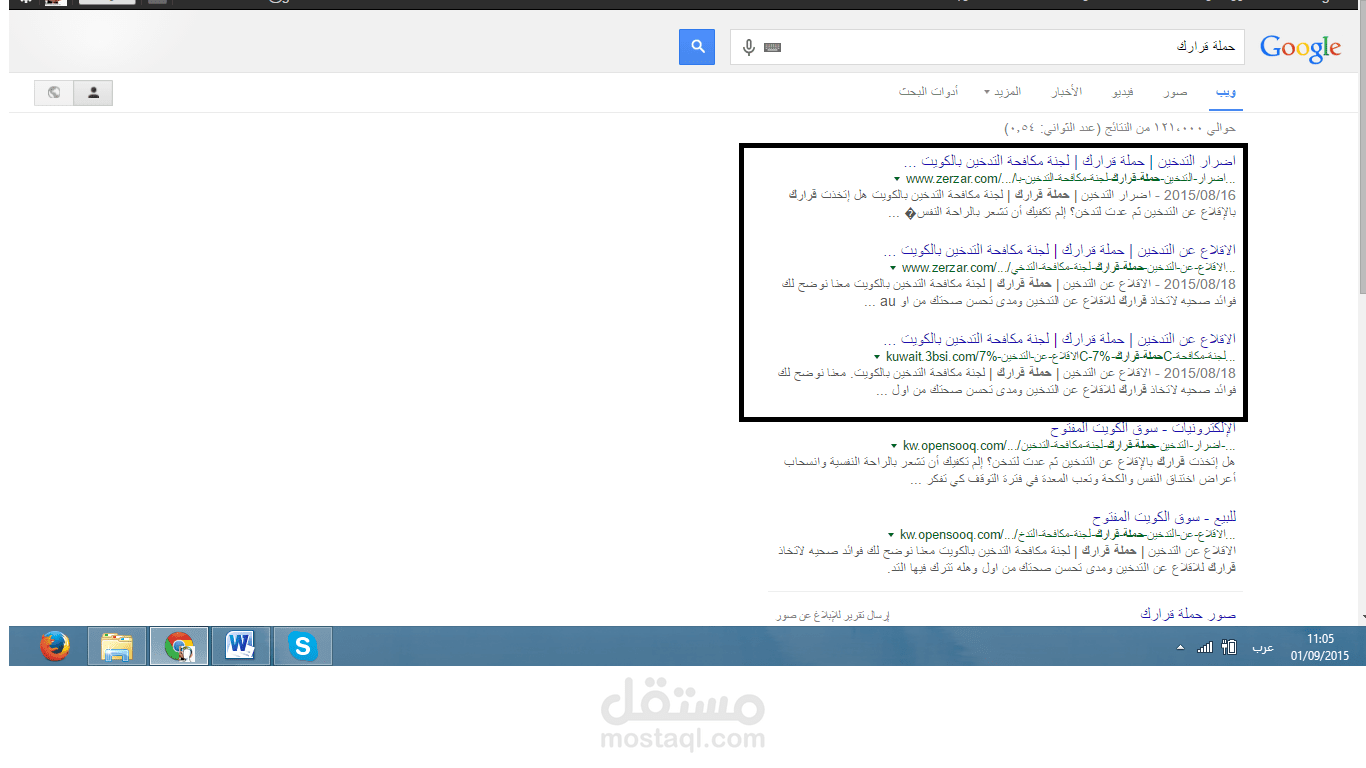Expand arrow beside kuwait.3bsi.com URL
The image size is (1366, 768).
coord(878,356)
